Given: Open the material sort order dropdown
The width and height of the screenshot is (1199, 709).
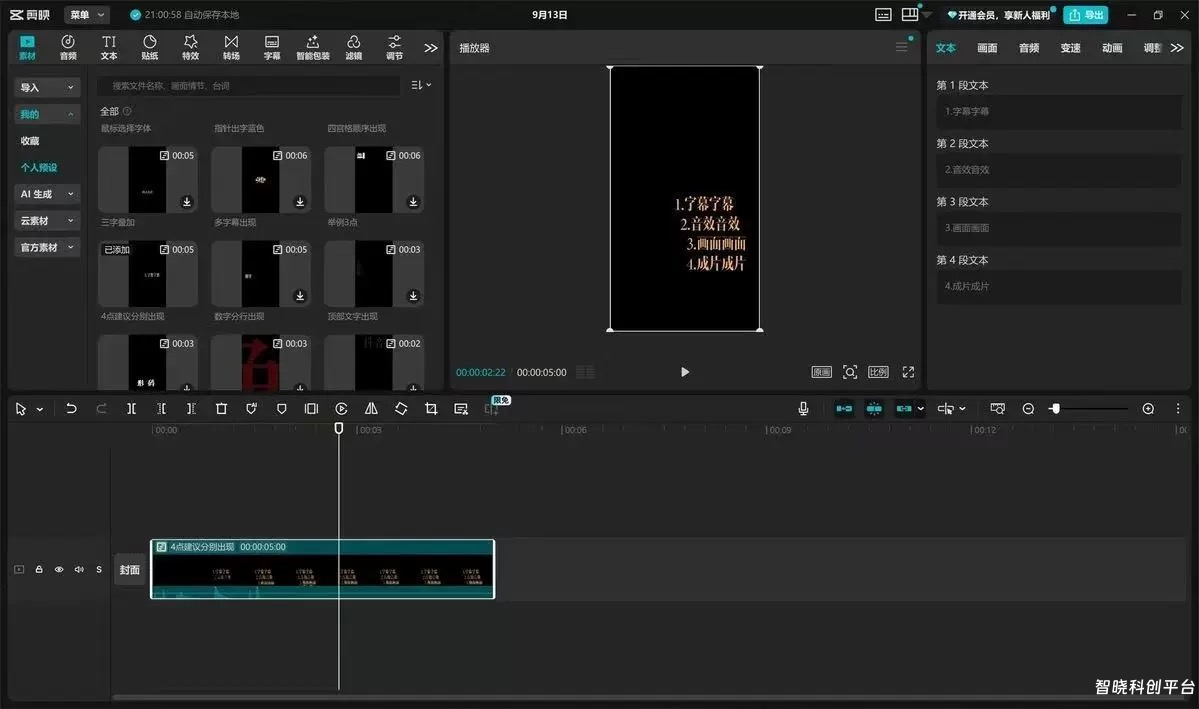Looking at the screenshot, I should click(419, 85).
